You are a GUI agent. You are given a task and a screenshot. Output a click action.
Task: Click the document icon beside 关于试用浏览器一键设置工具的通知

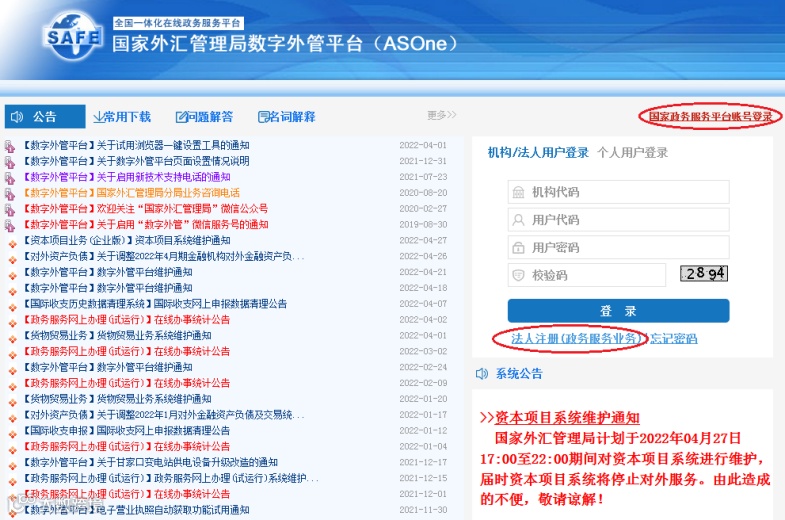coord(10,146)
